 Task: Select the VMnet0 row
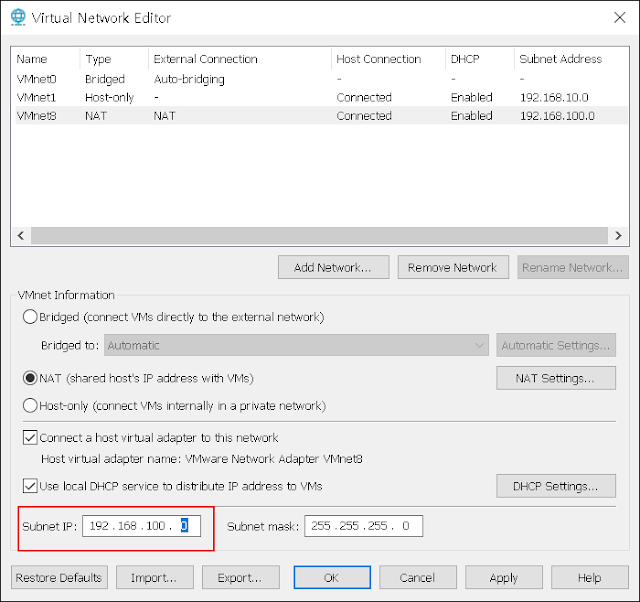click(x=321, y=79)
